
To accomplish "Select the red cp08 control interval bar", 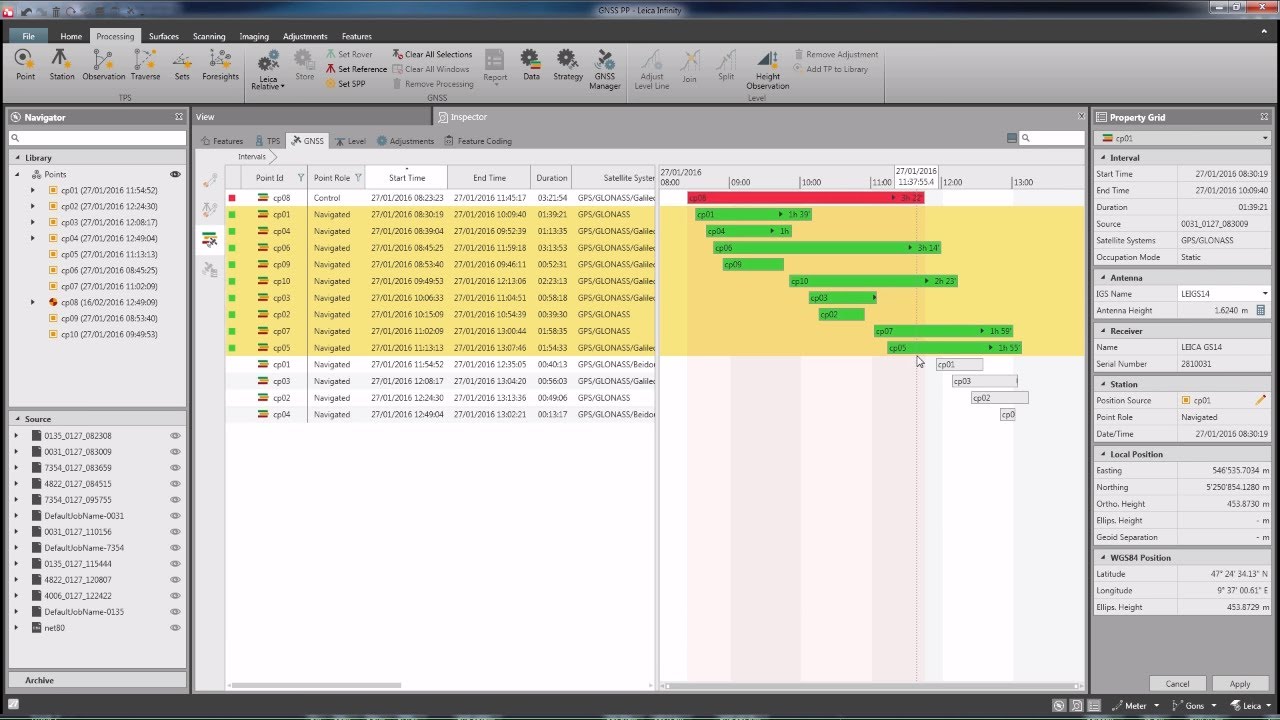I will coord(805,198).
